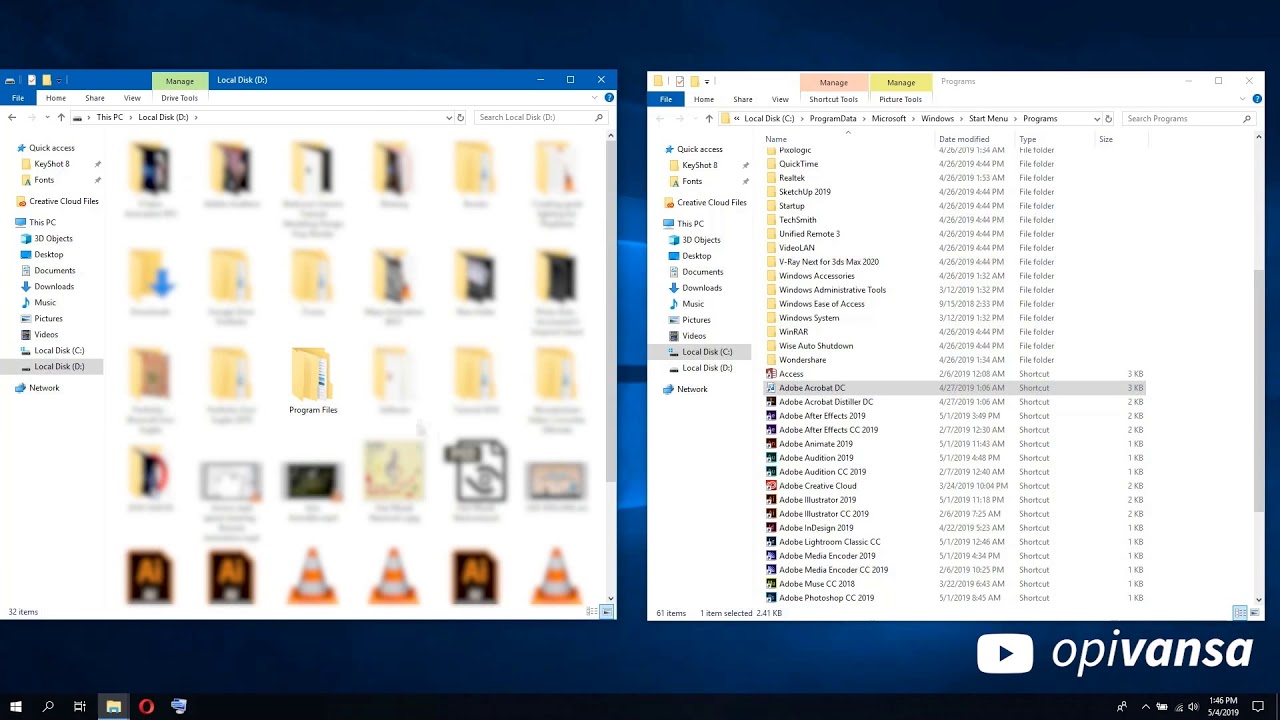This screenshot has width=1280, height=720.
Task: Switch Programs window to large icons view
Action: point(1254,613)
